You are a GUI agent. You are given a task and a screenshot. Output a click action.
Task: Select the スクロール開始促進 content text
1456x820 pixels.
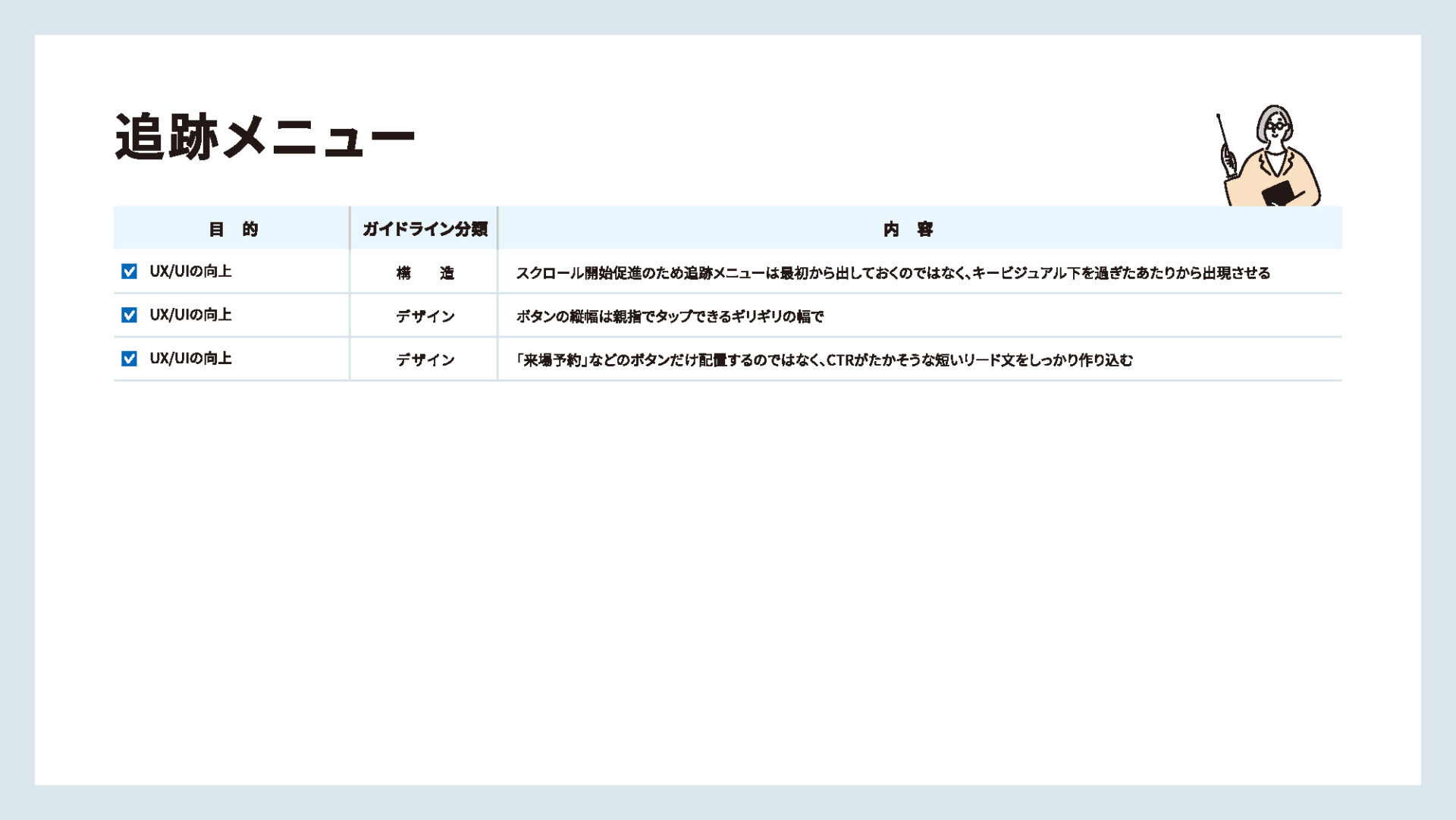coord(893,273)
